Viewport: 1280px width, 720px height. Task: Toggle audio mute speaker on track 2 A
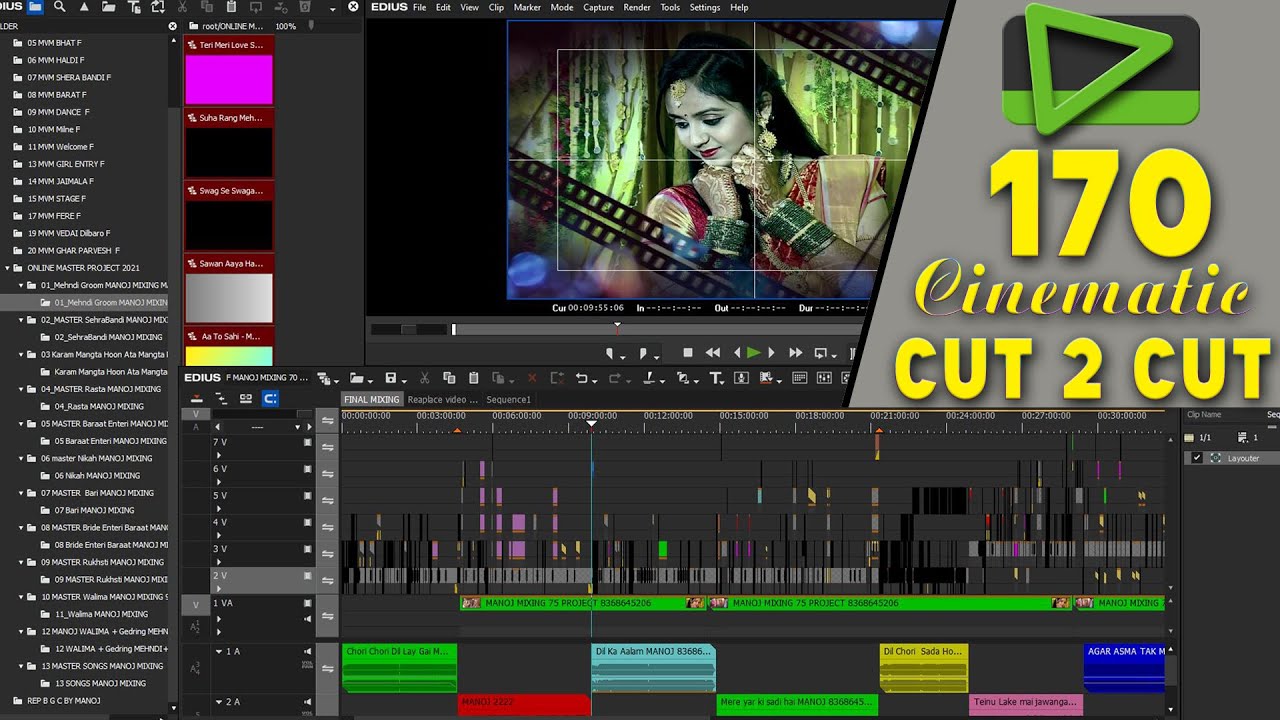click(308, 702)
